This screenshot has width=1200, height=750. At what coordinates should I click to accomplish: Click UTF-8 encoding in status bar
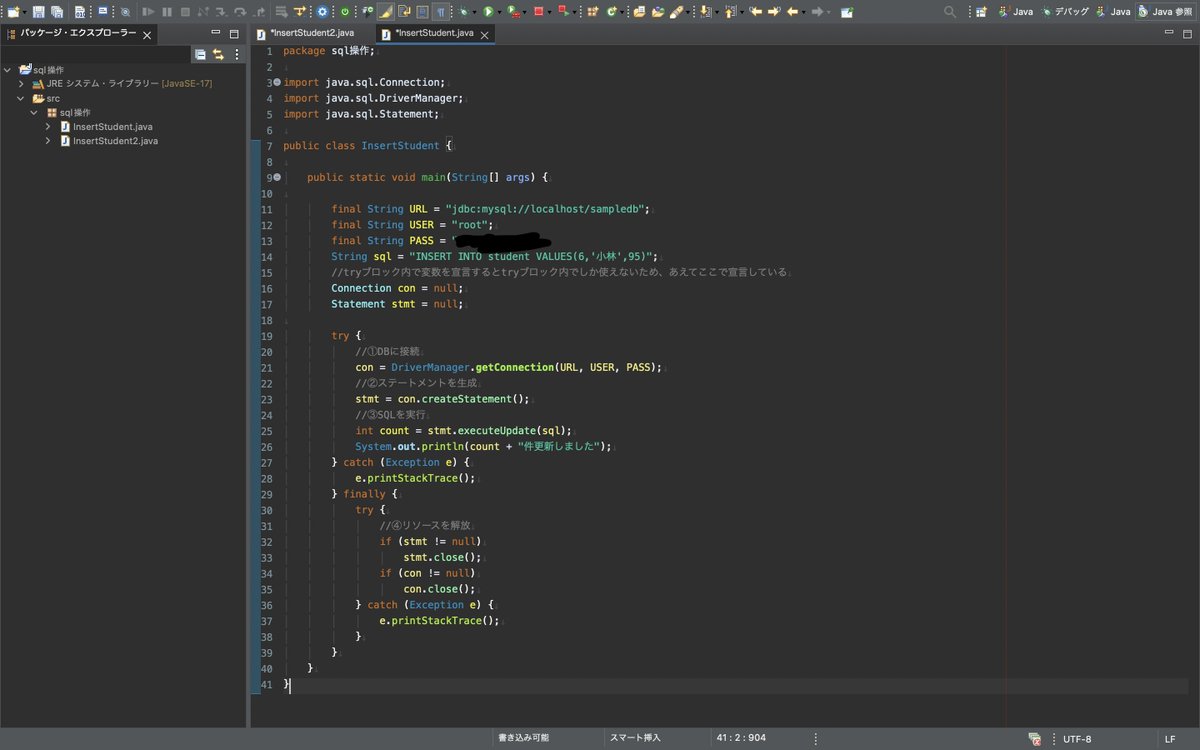[1077, 739]
